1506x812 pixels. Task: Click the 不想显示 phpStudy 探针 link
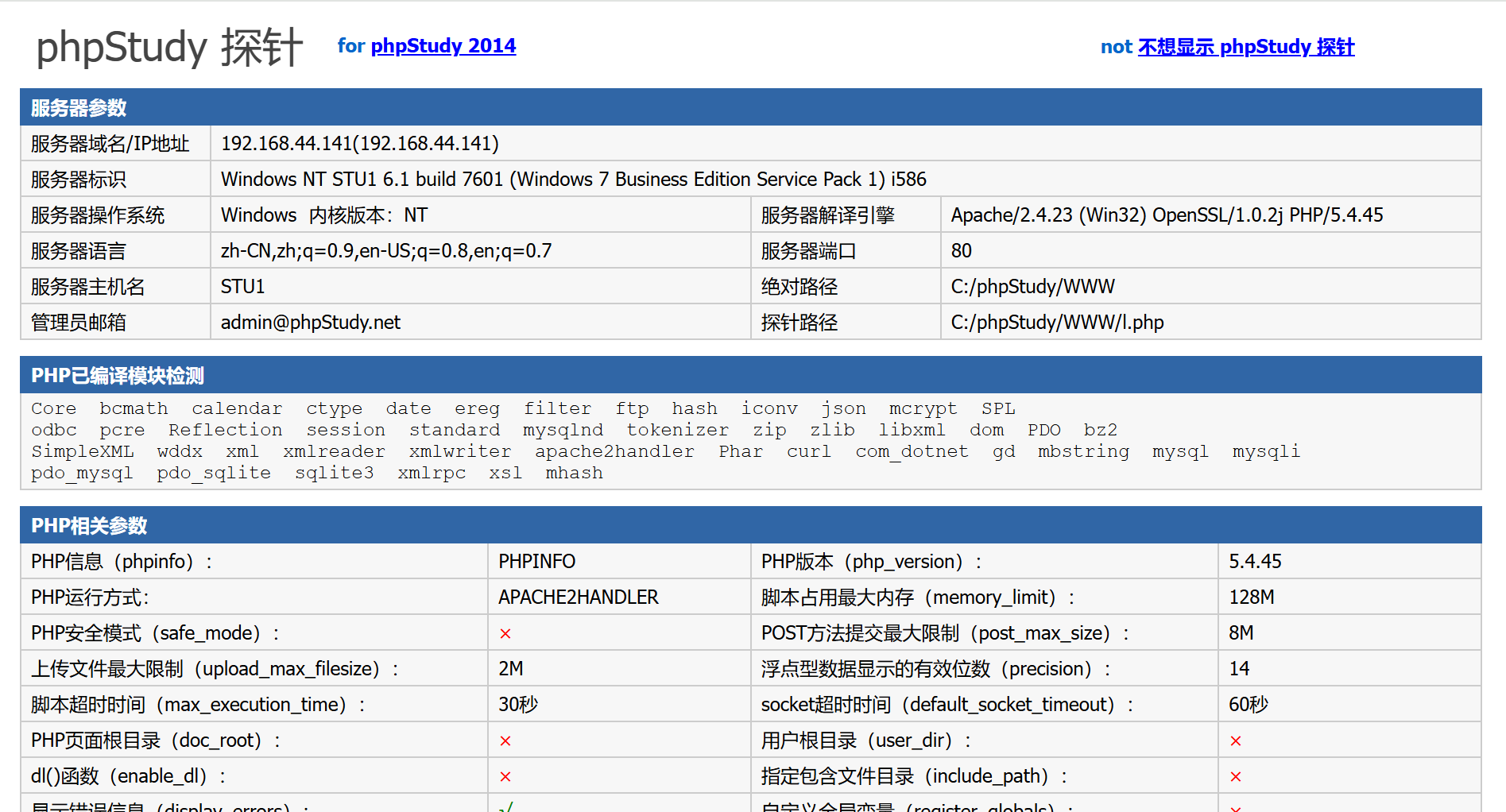[x=1245, y=47]
